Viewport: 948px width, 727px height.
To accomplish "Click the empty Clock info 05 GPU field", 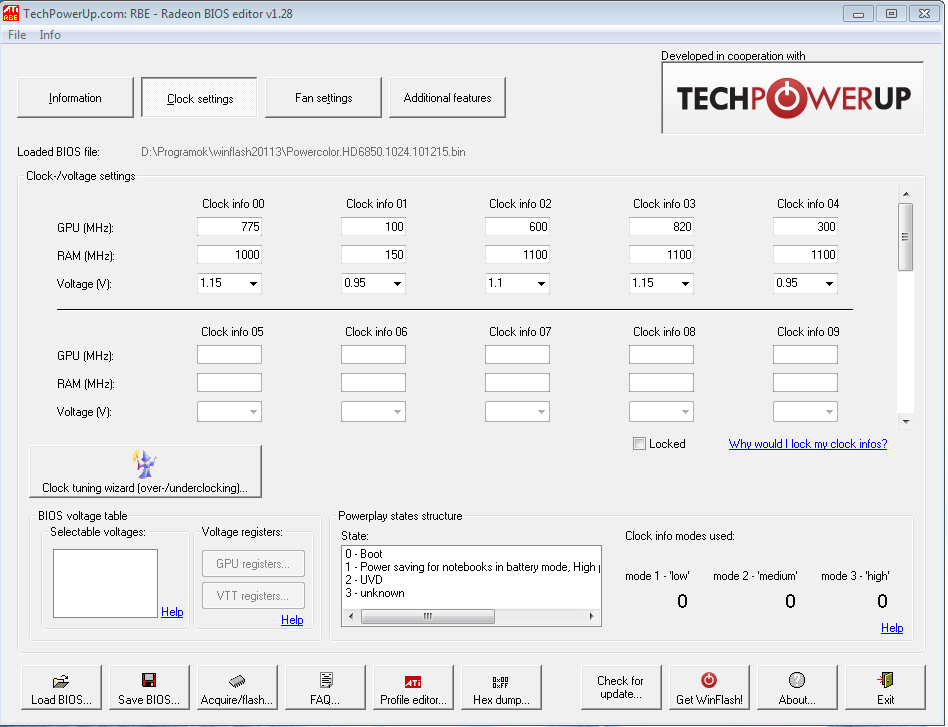I will coord(229,354).
